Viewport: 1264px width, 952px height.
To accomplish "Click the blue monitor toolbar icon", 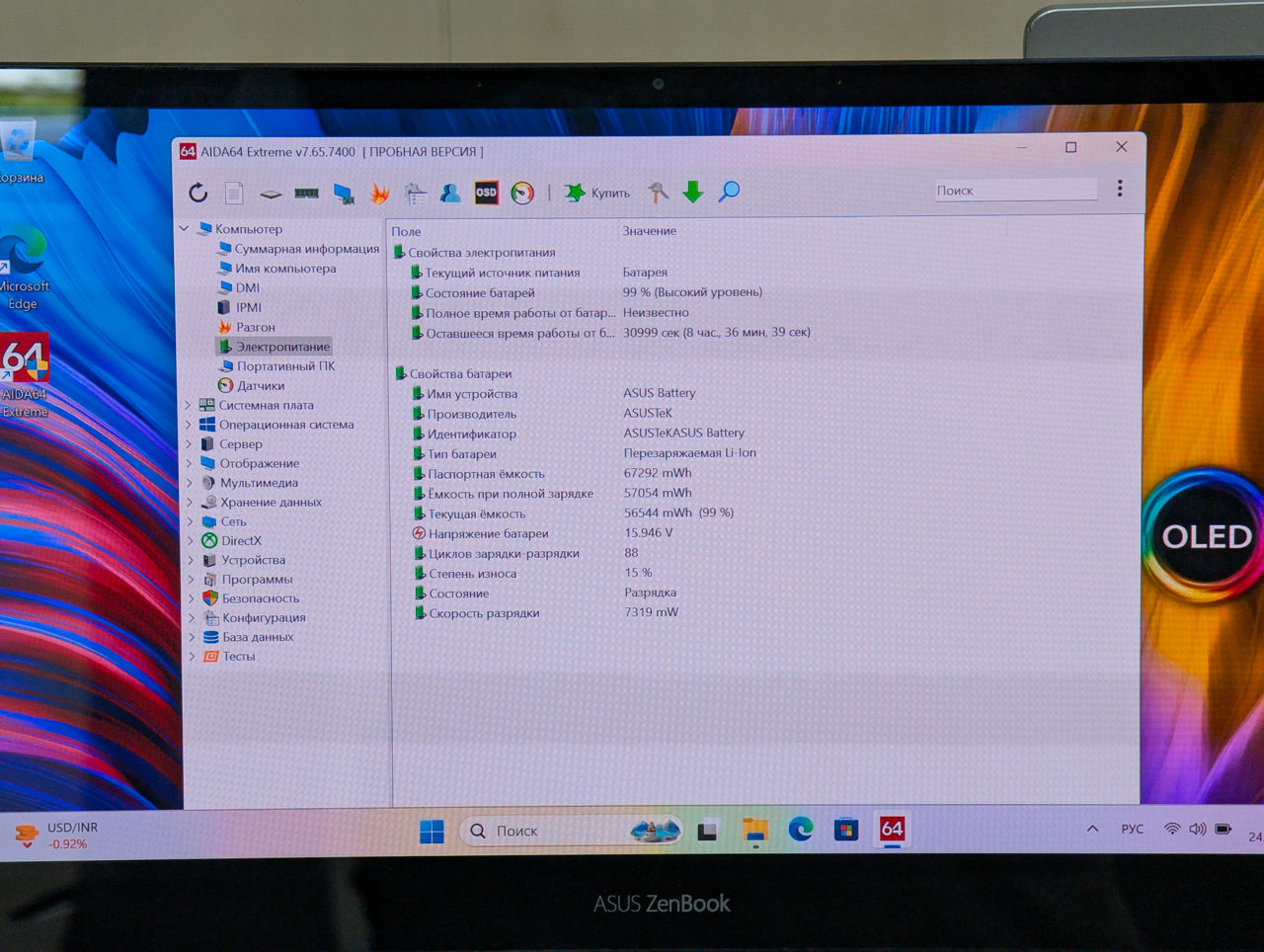I will 344,194.
